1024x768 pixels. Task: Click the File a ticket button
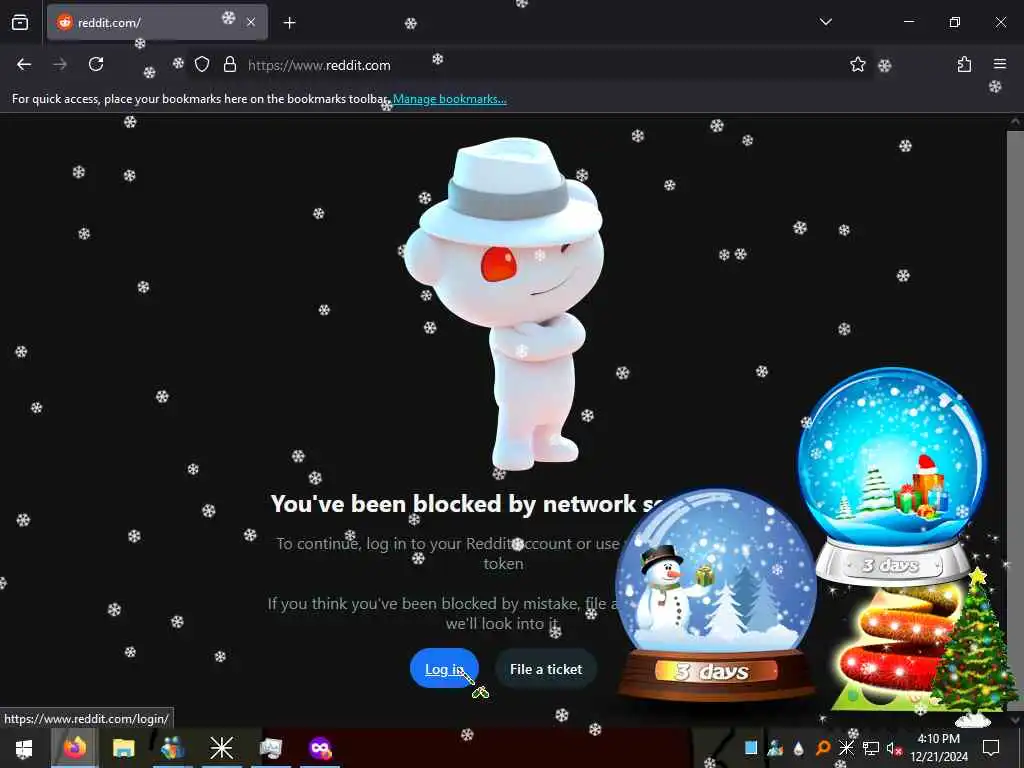545,669
